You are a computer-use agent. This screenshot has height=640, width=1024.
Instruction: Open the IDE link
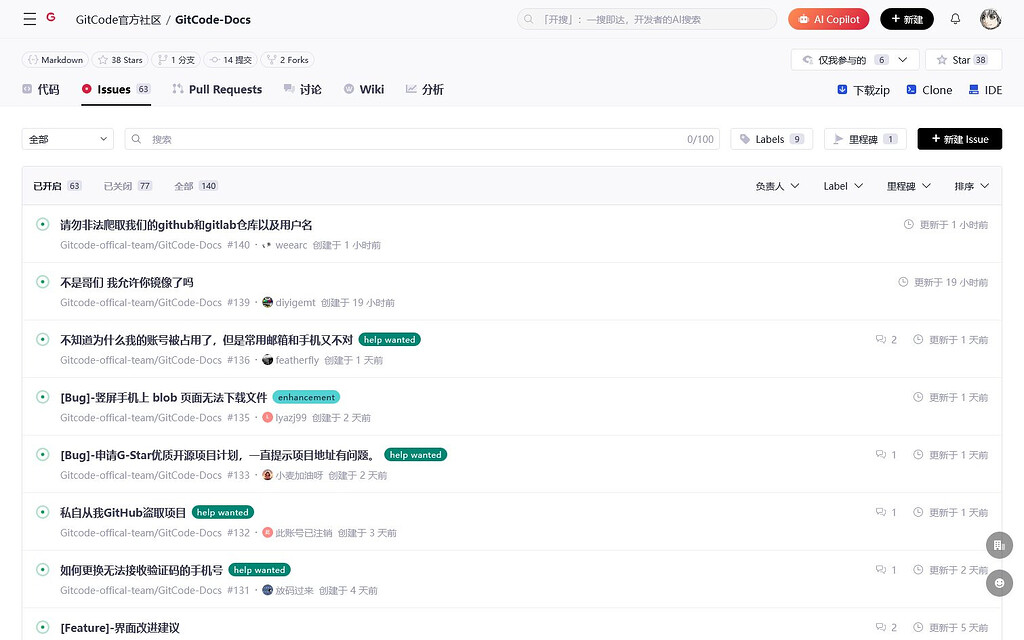pyautogui.click(x=985, y=90)
